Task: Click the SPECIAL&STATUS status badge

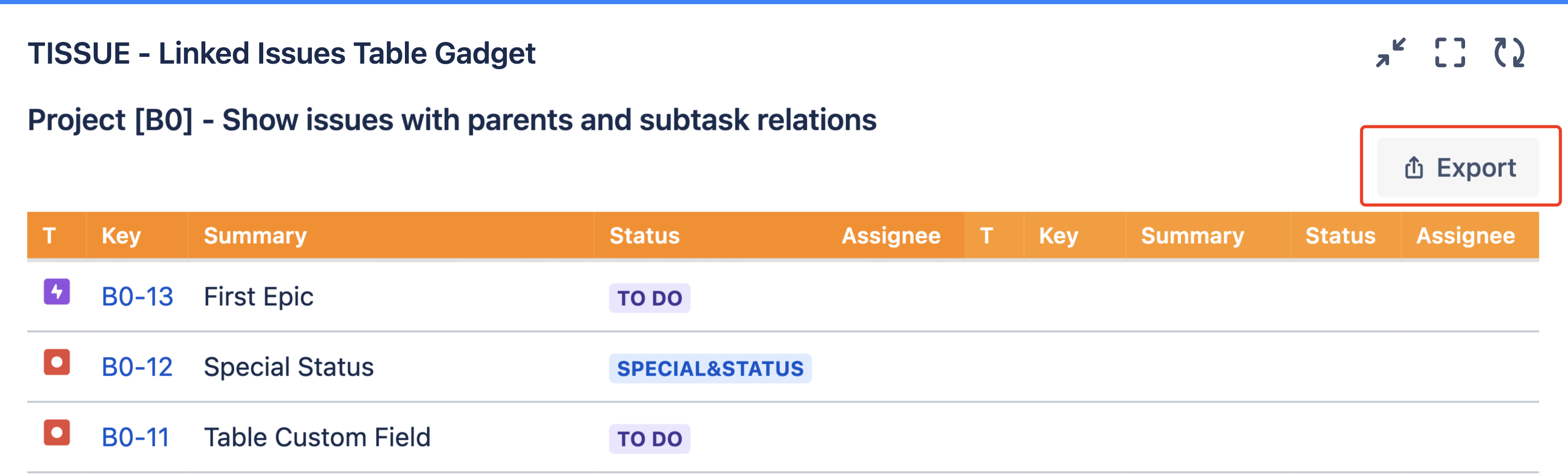Action: point(710,368)
